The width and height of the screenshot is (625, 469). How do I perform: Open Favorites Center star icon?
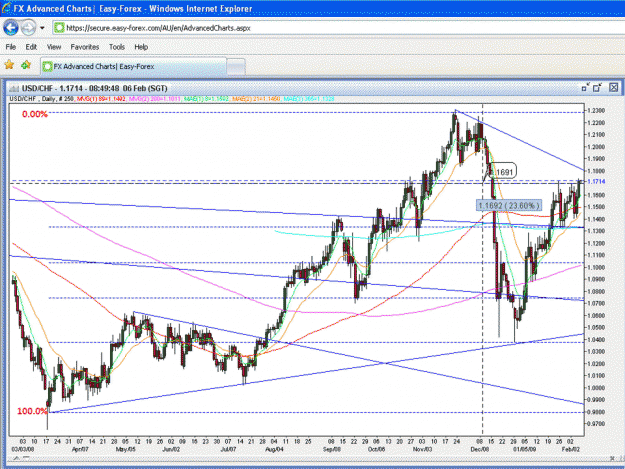(x=9, y=65)
